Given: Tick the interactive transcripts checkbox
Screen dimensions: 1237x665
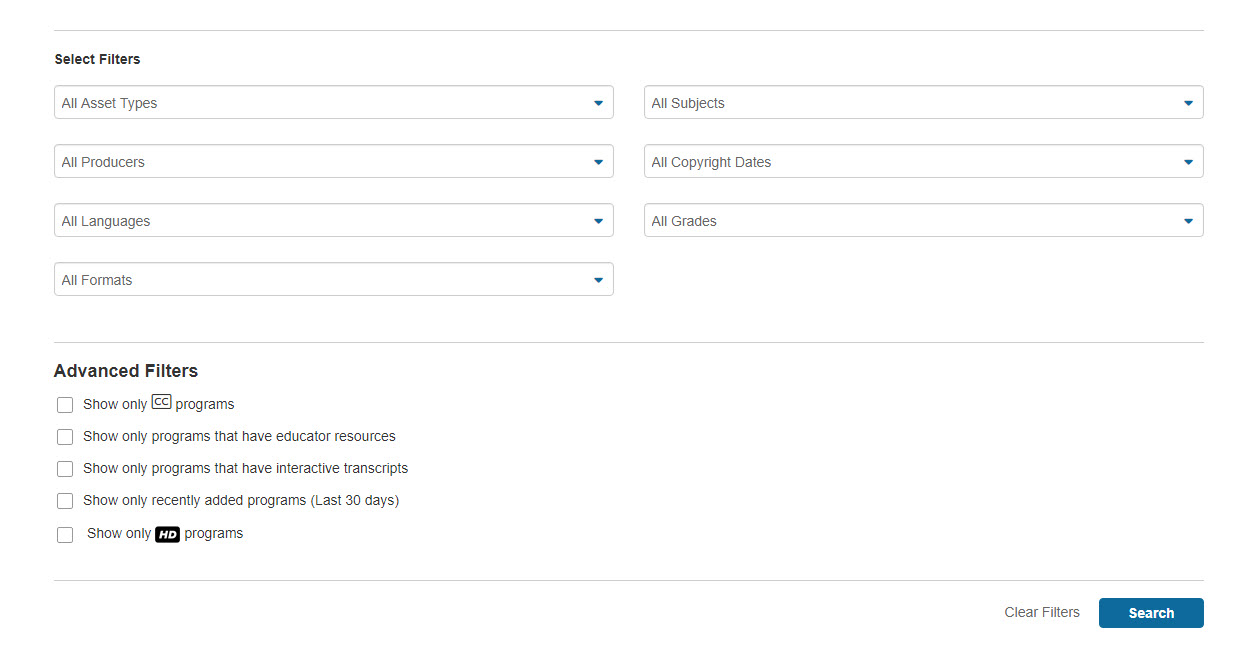Looking at the screenshot, I should [65, 469].
